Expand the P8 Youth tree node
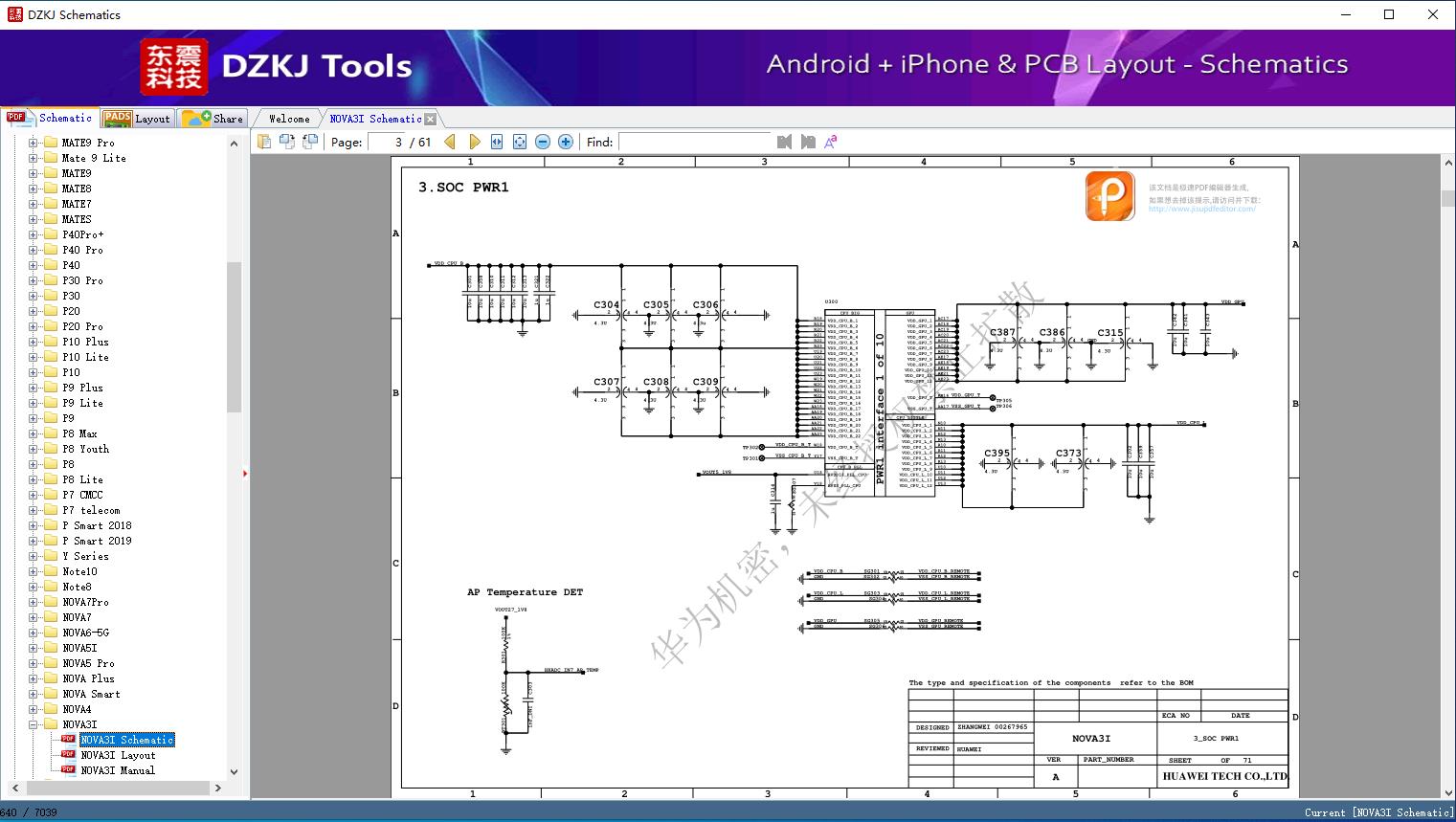 (34, 449)
